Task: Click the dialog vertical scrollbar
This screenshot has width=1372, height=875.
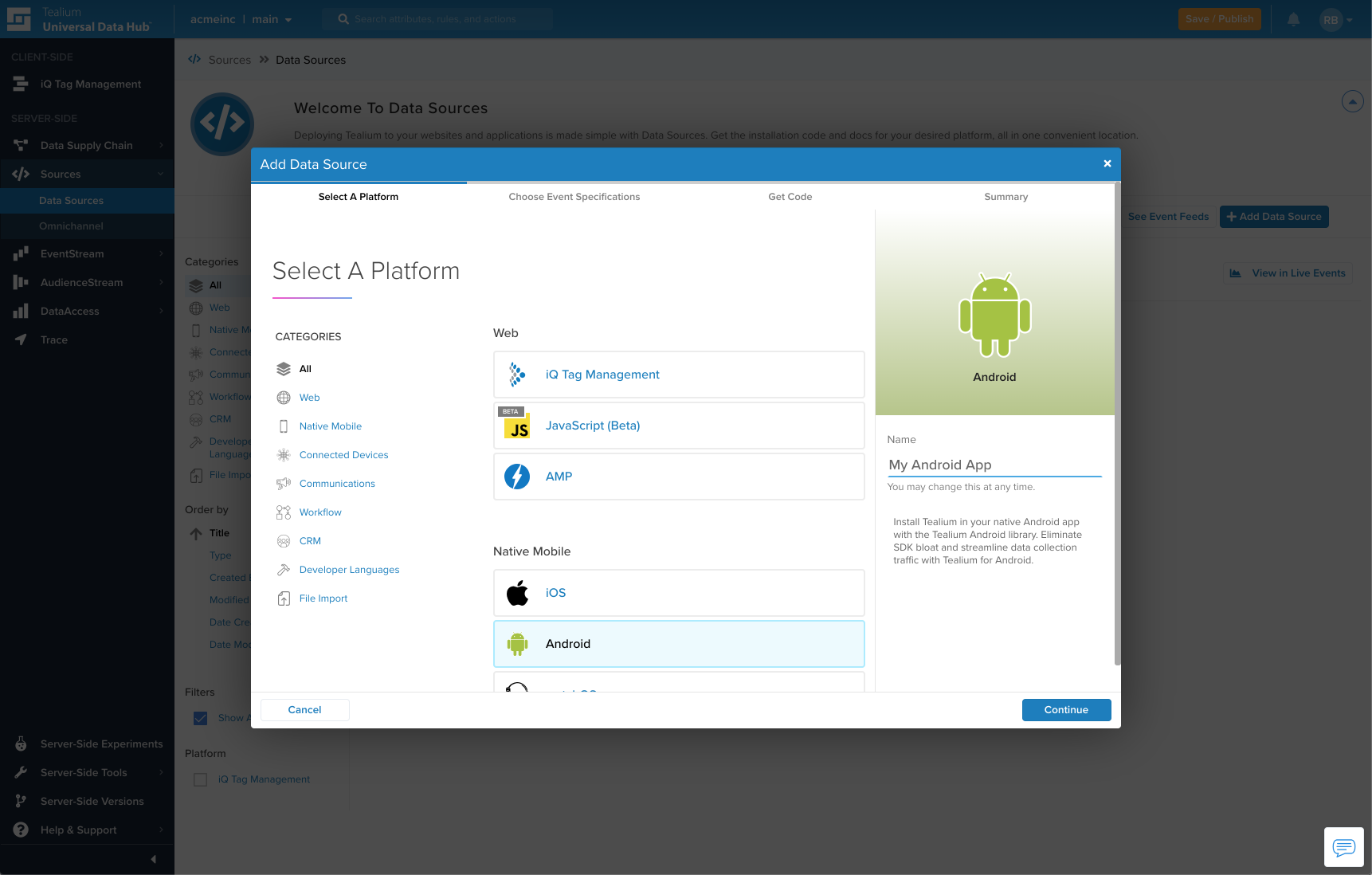Action: 1117,425
